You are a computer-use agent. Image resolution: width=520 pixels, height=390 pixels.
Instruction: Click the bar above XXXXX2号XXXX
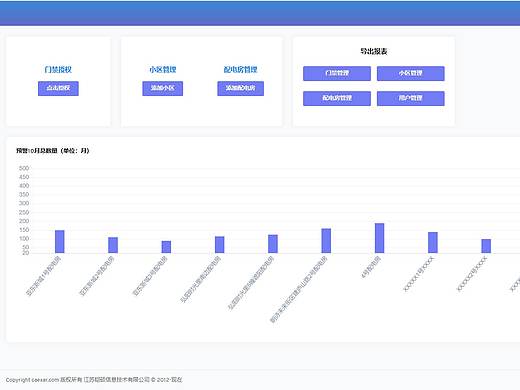[x=486, y=246]
